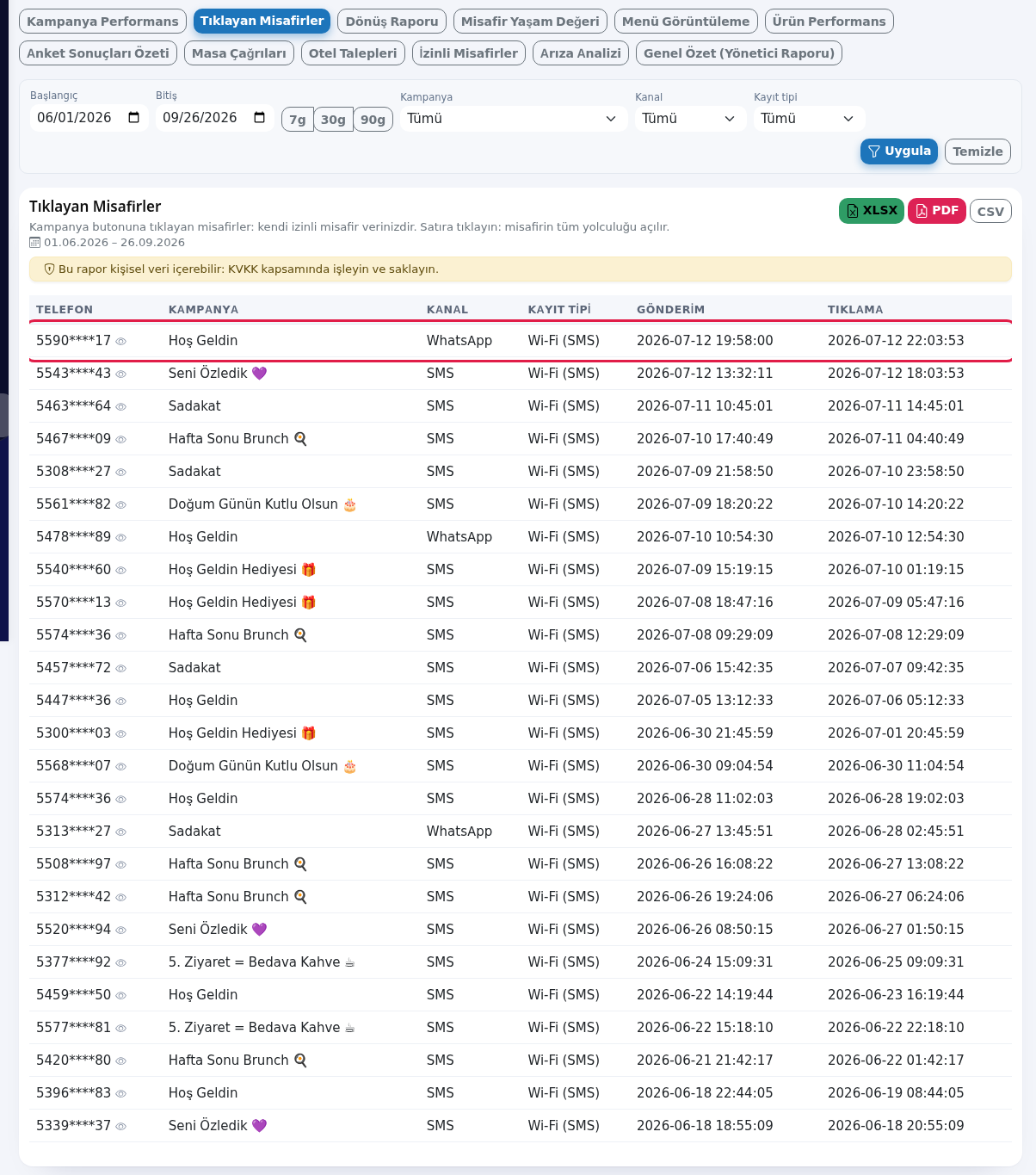Toggle eye icon beside 5467****09
Viewport: 1036px width, 1175px height.
tap(121, 440)
